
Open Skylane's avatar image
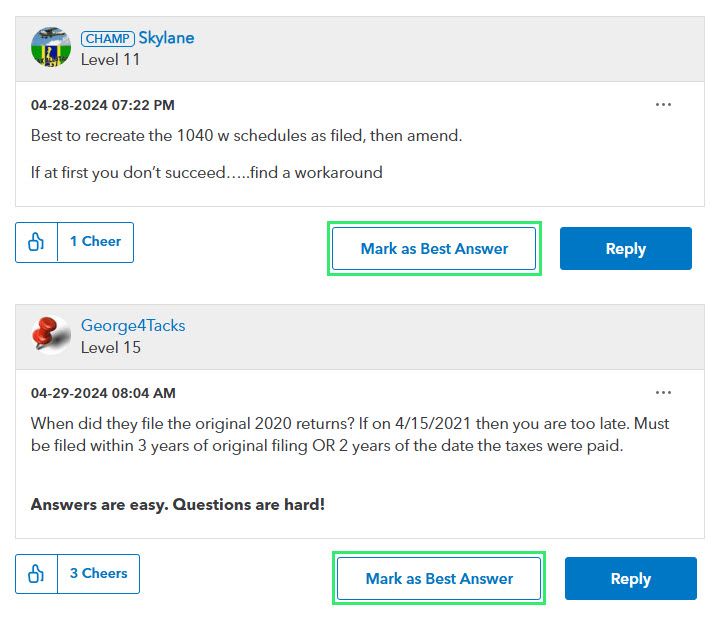tap(51, 47)
